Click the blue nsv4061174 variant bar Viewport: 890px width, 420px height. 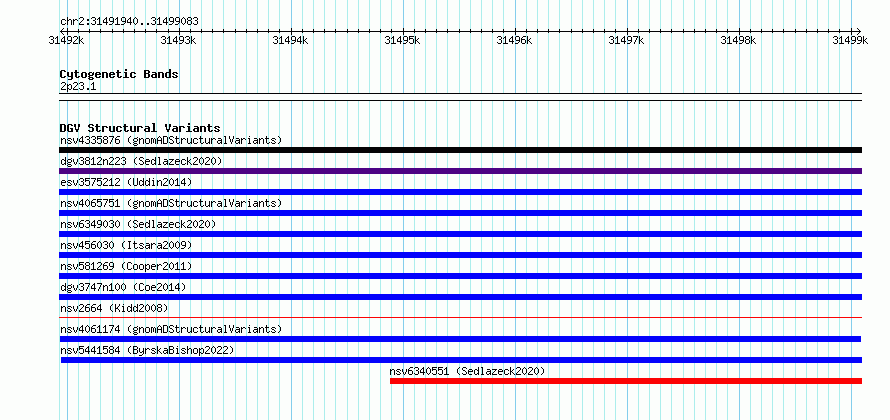460,339
